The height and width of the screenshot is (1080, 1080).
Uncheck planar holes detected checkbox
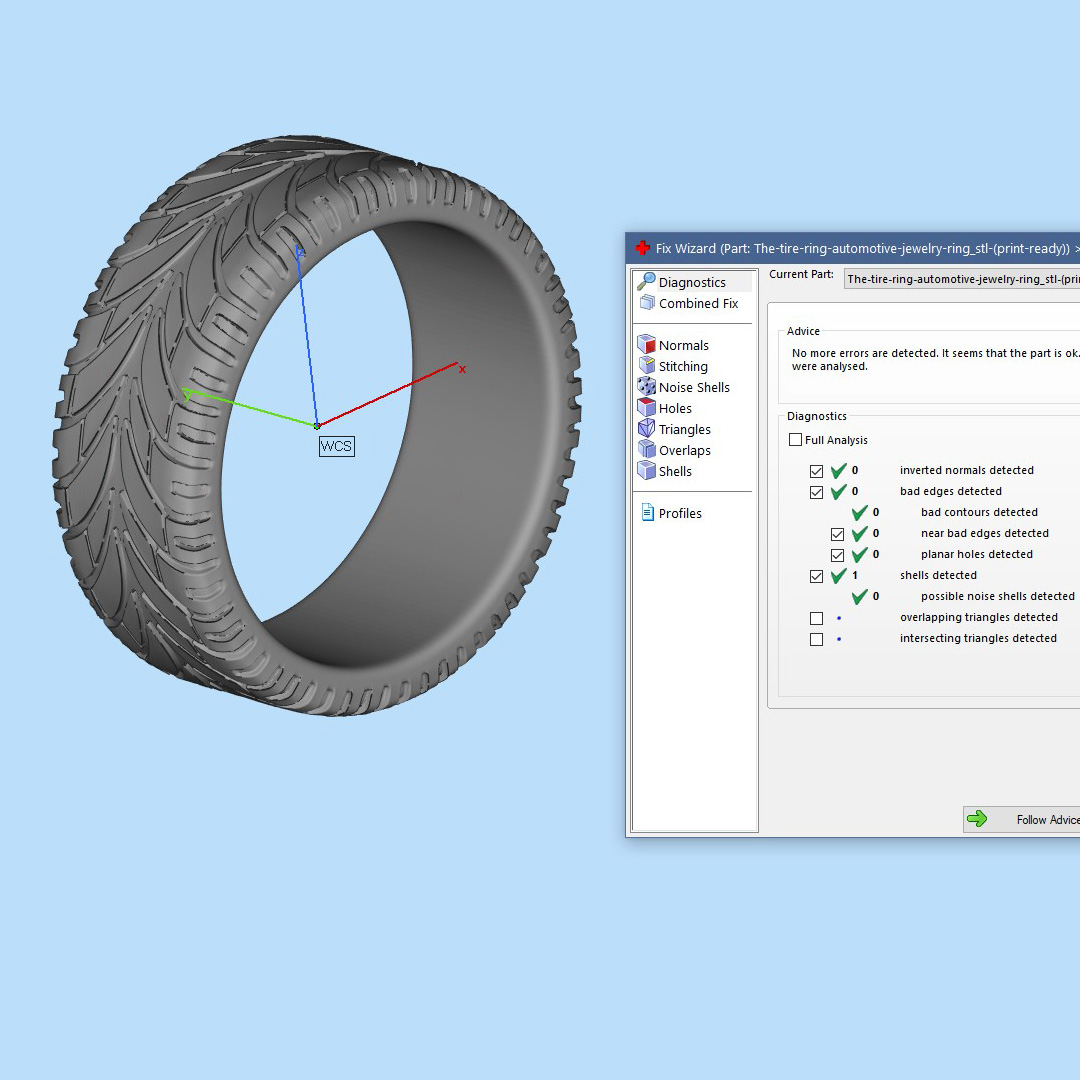[x=838, y=555]
